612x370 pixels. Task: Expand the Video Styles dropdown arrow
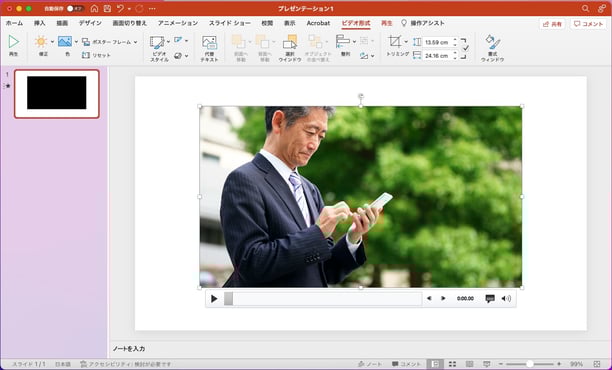tap(168, 41)
